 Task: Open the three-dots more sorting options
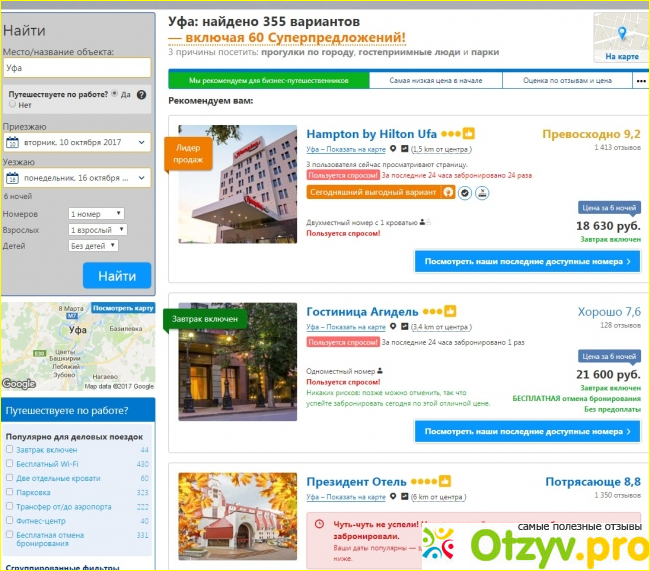pyautogui.click(x=641, y=81)
